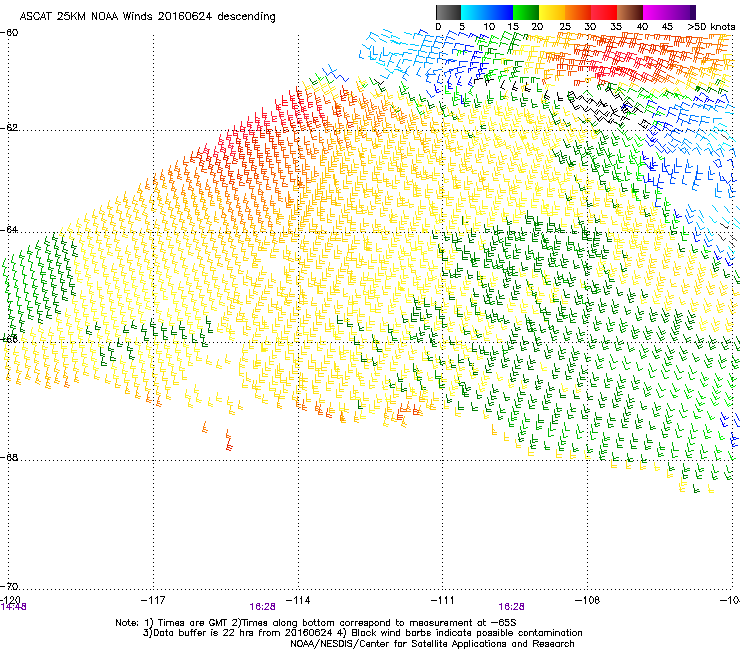Click the '35' legend scale number

tap(616, 27)
